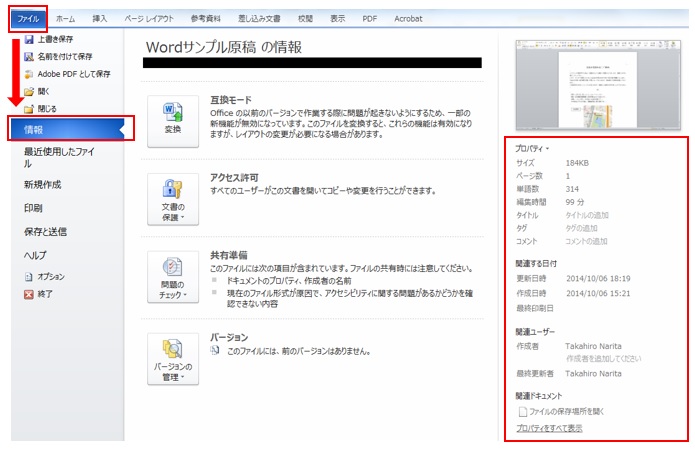Expand the プロパティ dropdown
The height and width of the screenshot is (450, 695).
(532, 149)
